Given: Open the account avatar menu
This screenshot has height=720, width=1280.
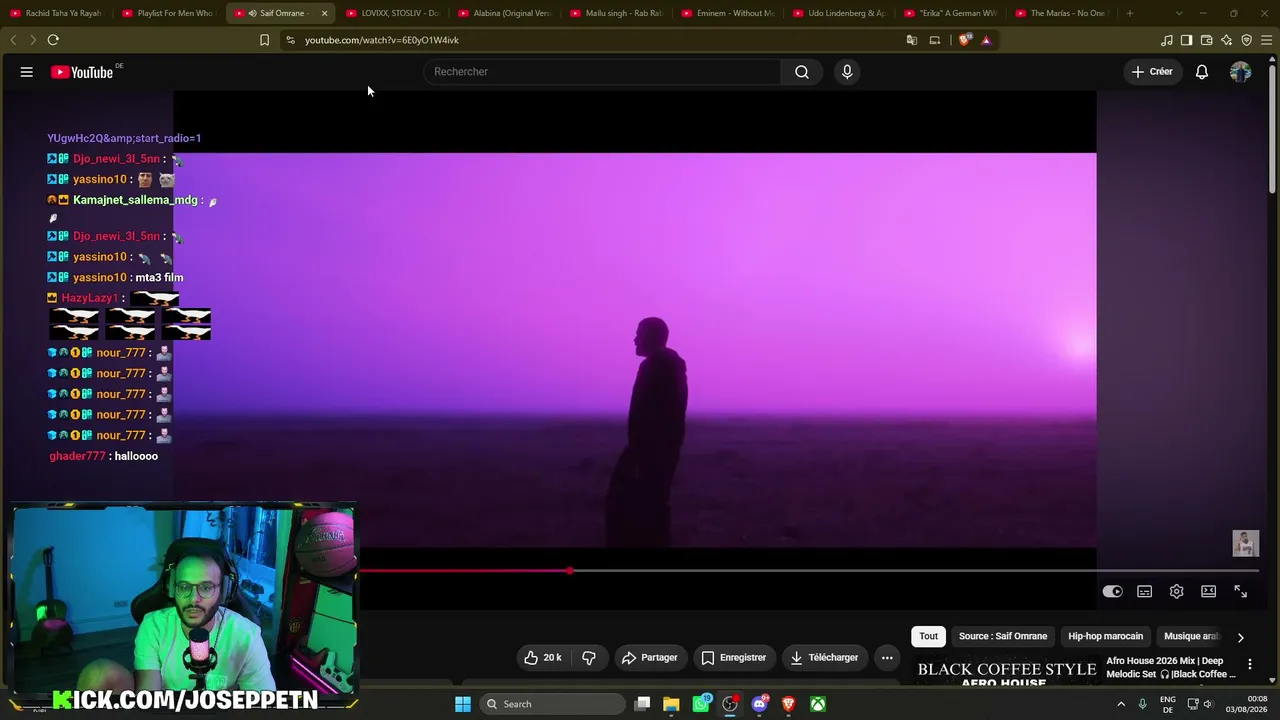Looking at the screenshot, I should point(1240,72).
